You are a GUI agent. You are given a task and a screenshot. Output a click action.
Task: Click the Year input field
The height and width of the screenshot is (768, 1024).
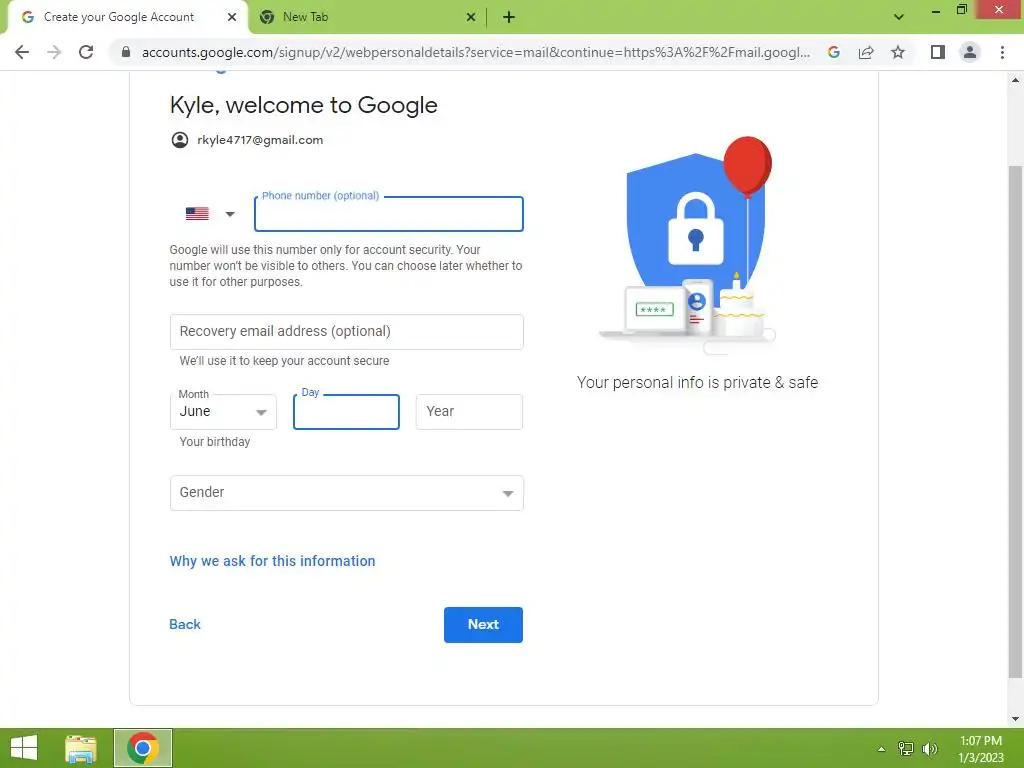point(469,411)
